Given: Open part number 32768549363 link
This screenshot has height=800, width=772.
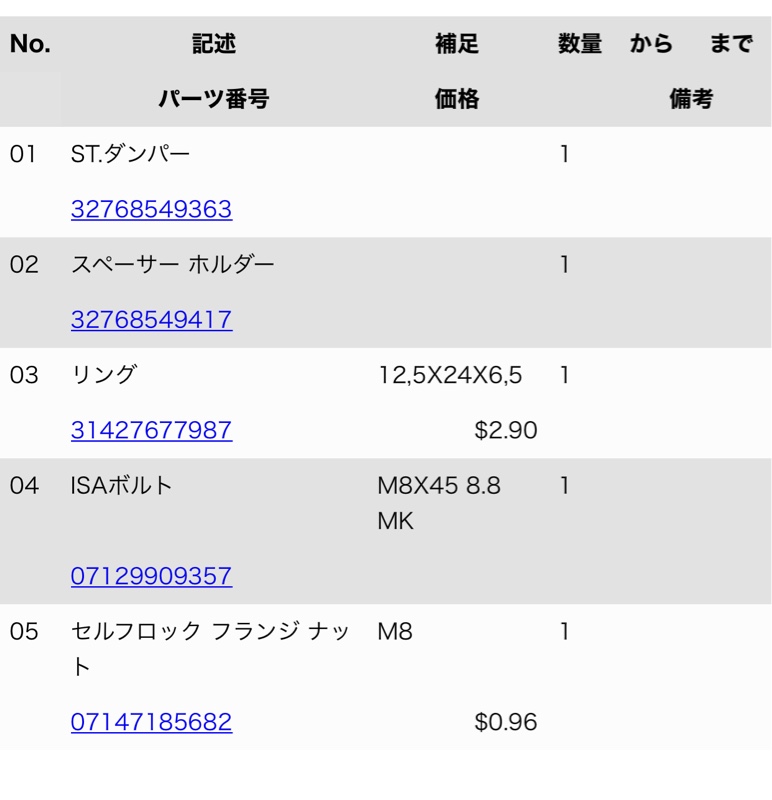Looking at the screenshot, I should [x=151, y=210].
